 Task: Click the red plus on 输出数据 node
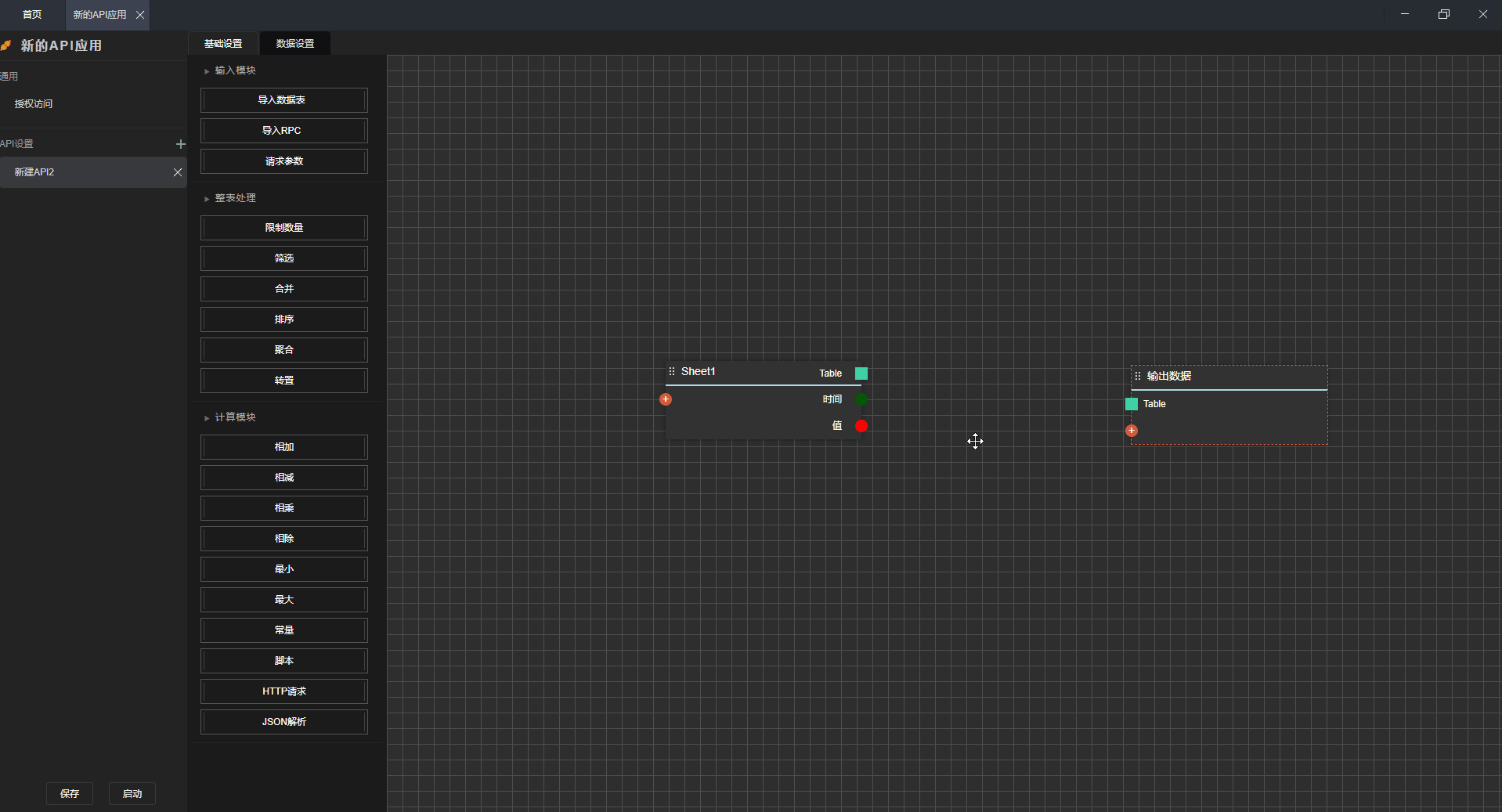point(1132,431)
